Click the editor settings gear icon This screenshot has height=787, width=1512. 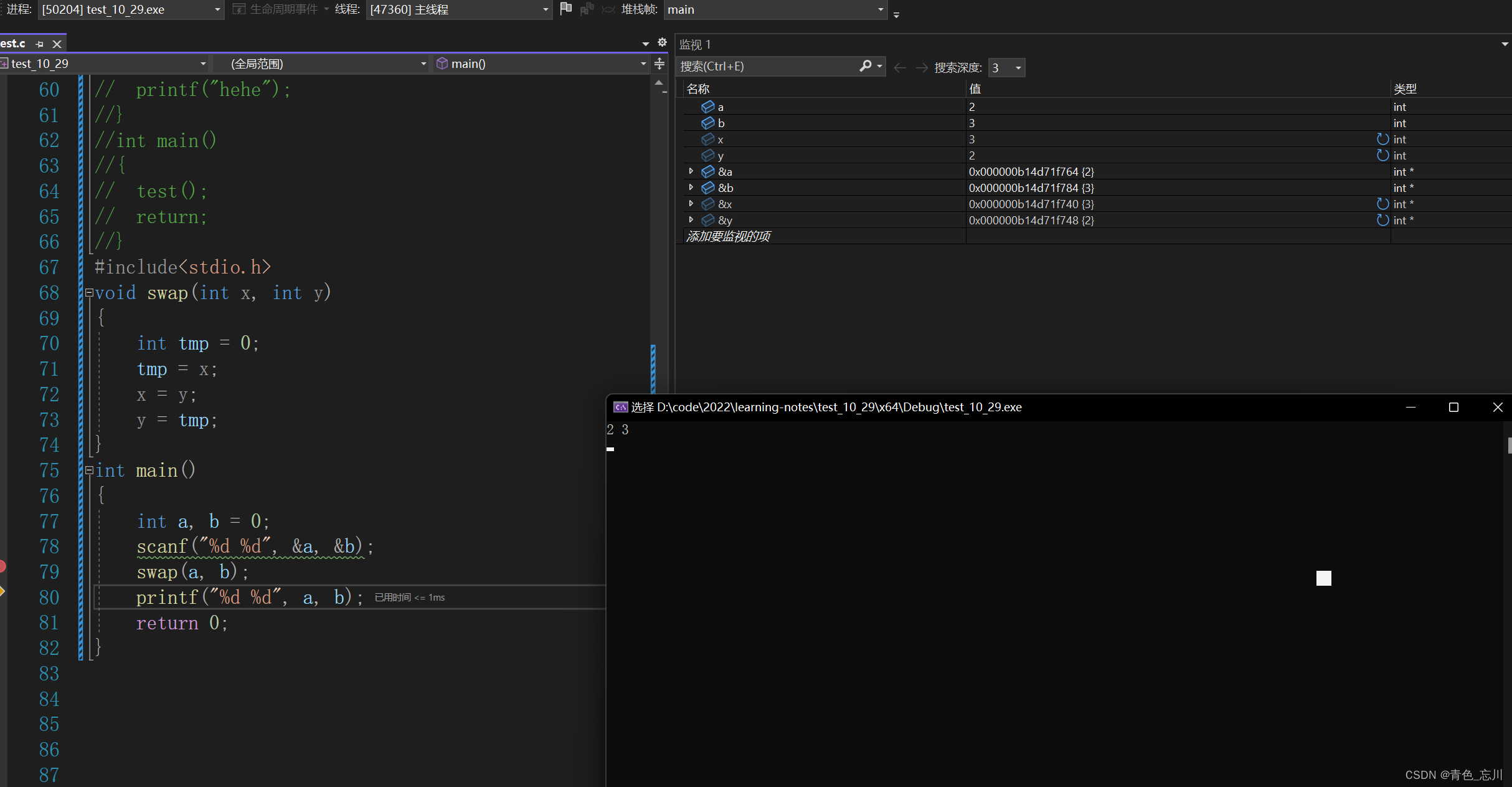click(662, 42)
